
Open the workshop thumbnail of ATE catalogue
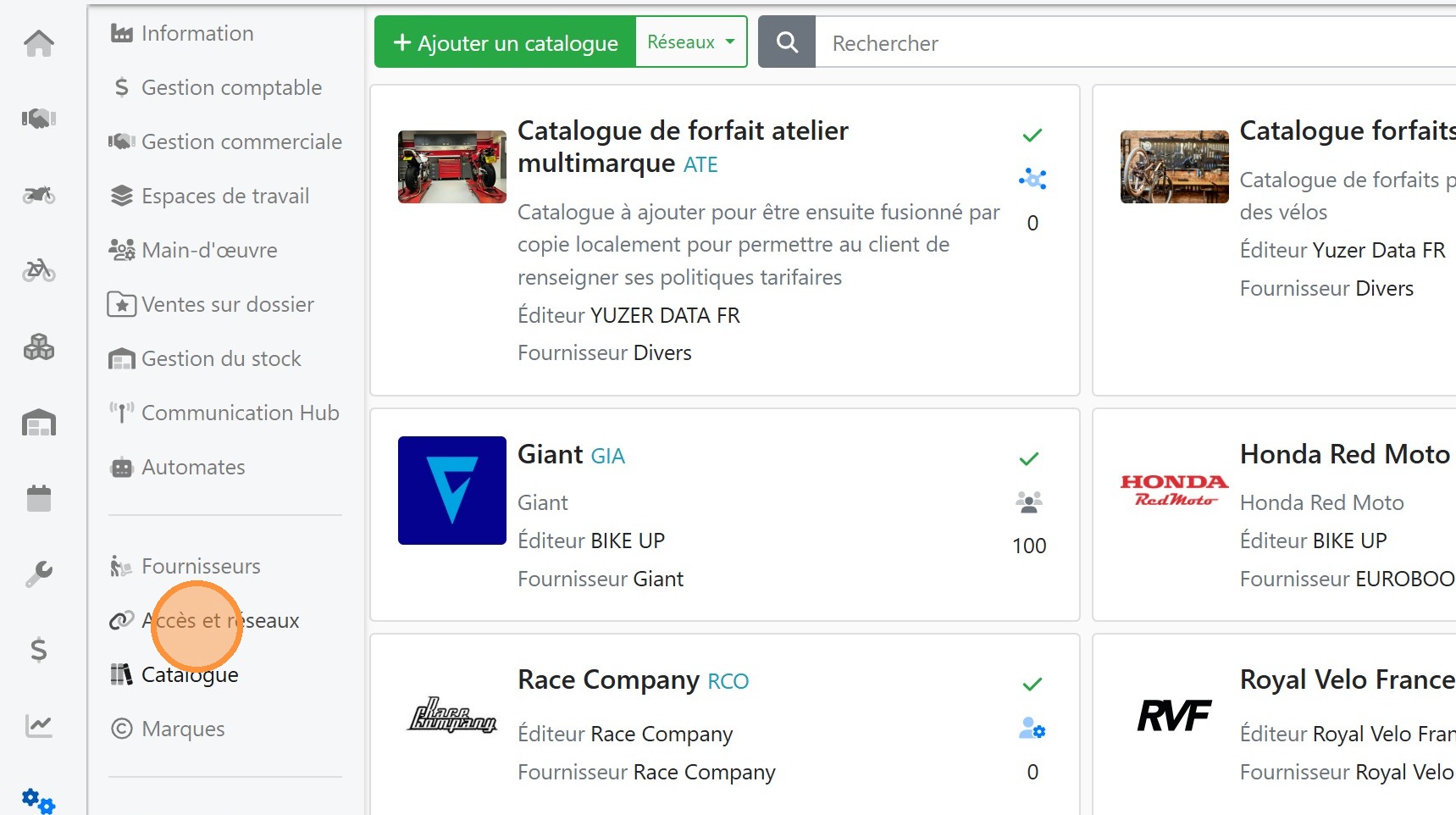[452, 167]
